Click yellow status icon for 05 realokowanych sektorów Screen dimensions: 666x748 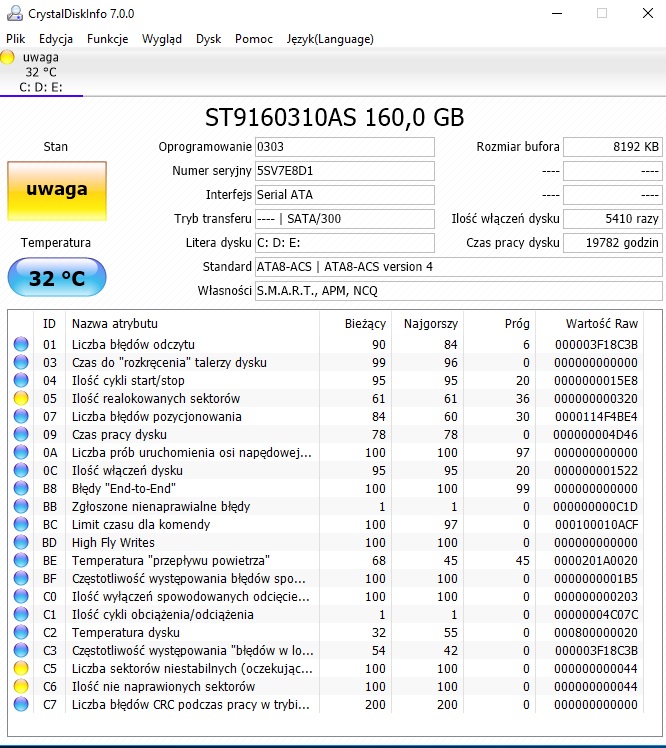[21, 398]
